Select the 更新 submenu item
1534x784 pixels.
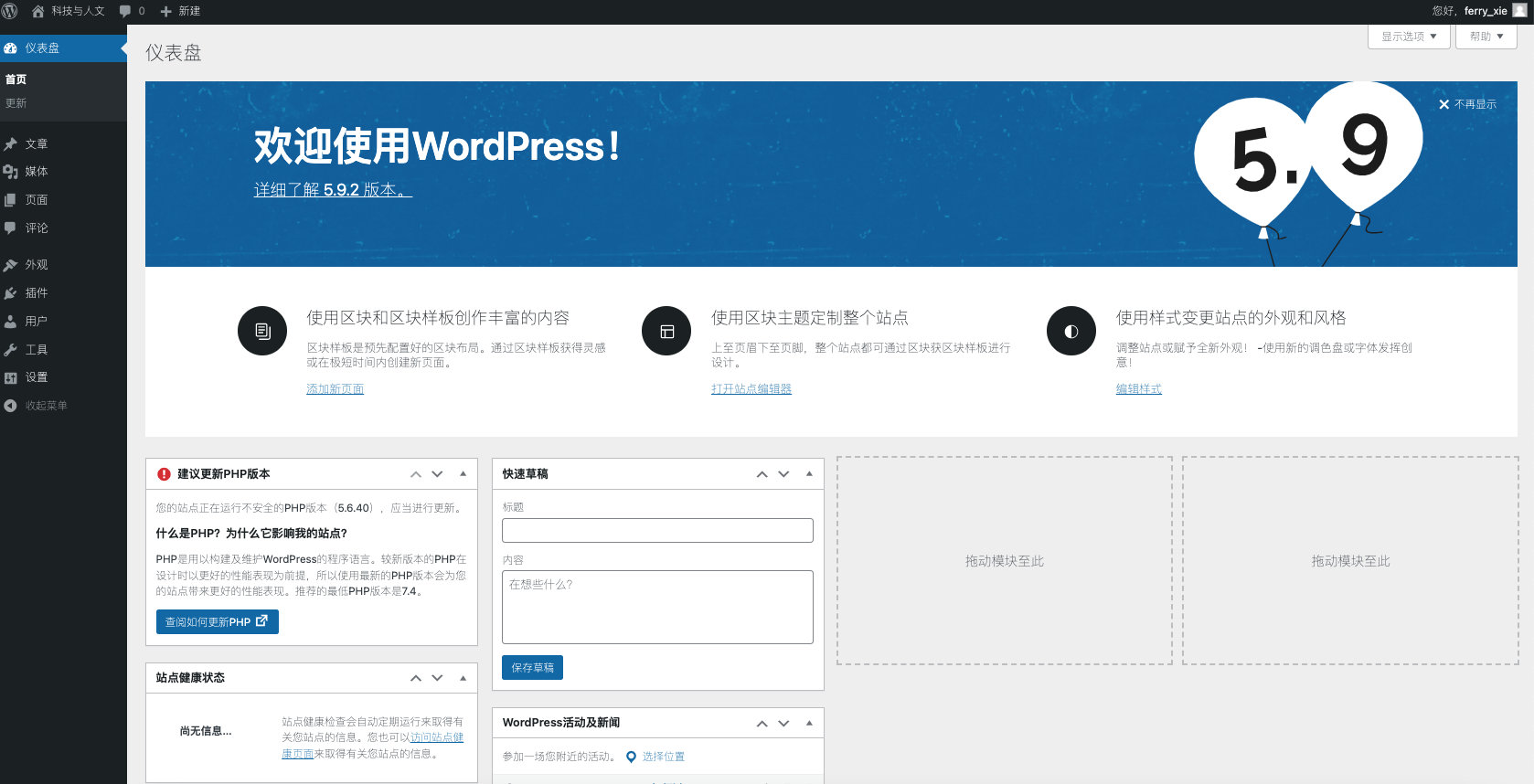coord(16,104)
